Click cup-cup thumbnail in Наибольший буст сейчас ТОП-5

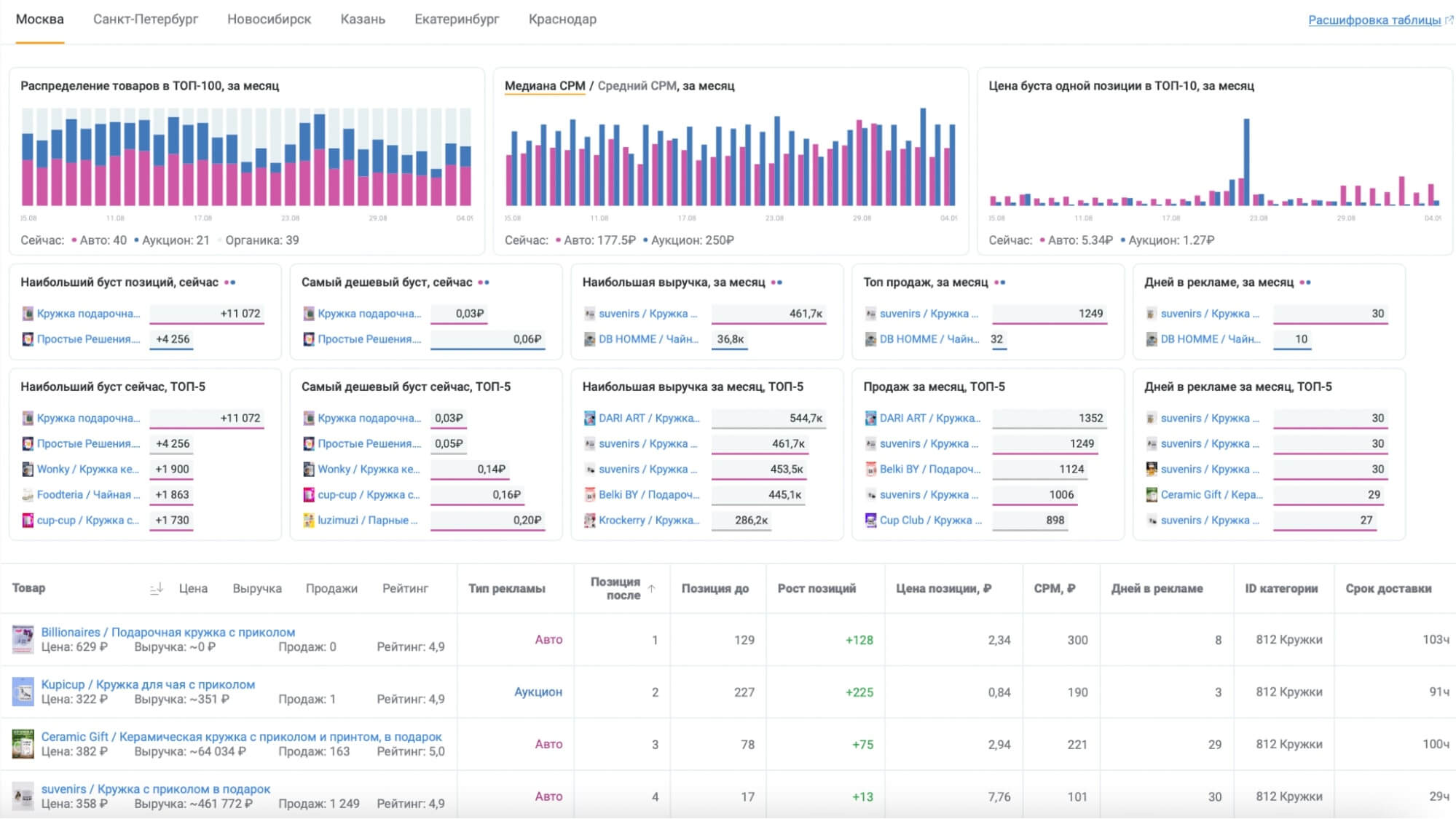(x=28, y=520)
